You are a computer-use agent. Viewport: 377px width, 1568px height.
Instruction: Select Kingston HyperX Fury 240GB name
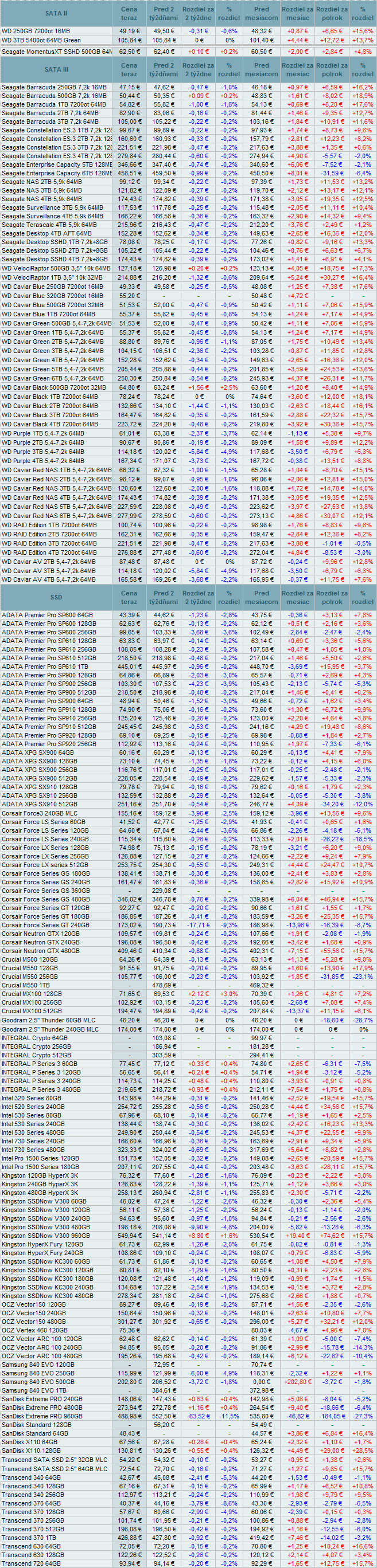coord(42,1252)
